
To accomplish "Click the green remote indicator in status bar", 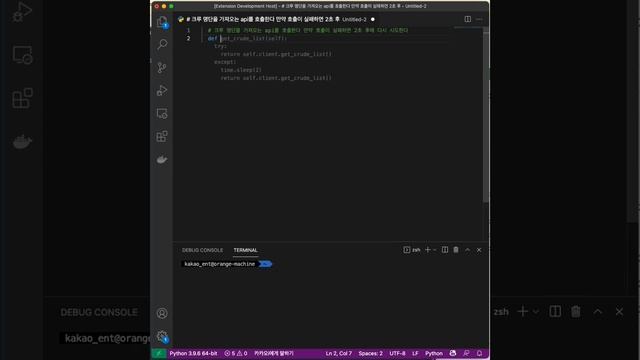I will point(159,353).
